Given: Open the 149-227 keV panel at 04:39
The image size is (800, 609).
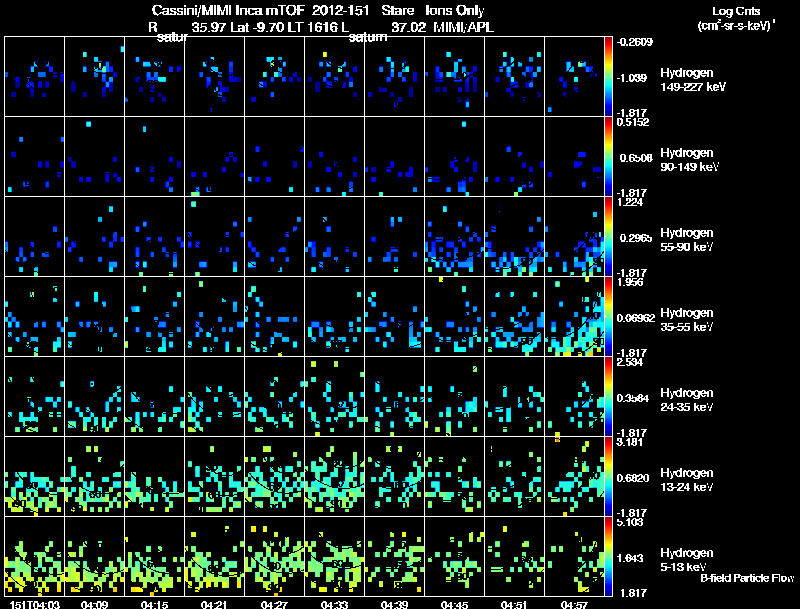Looking at the screenshot, I should (394, 77).
